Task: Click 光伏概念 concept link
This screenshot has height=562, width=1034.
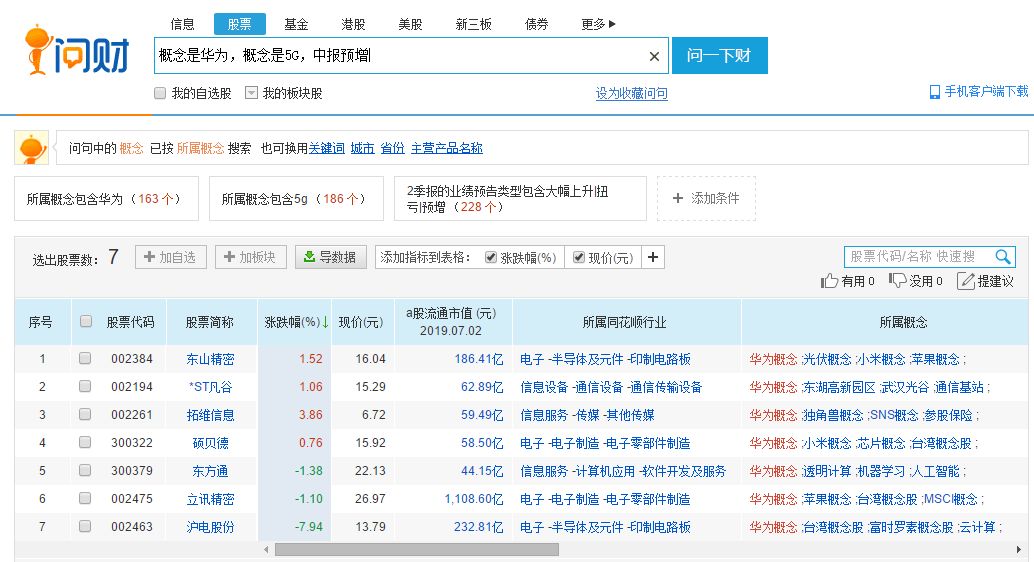Action: coord(827,359)
